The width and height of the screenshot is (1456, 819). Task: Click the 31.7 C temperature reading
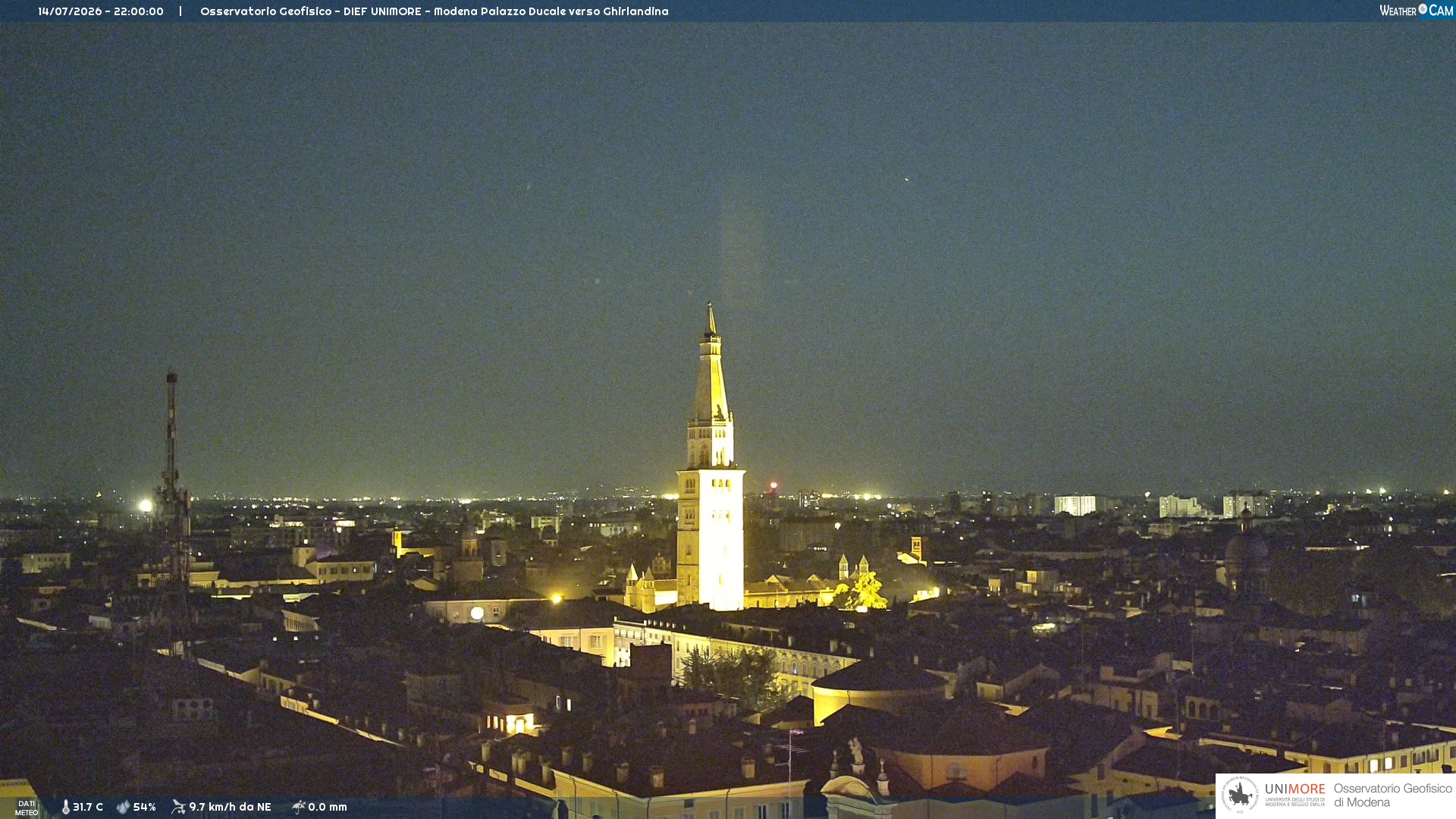(88, 807)
